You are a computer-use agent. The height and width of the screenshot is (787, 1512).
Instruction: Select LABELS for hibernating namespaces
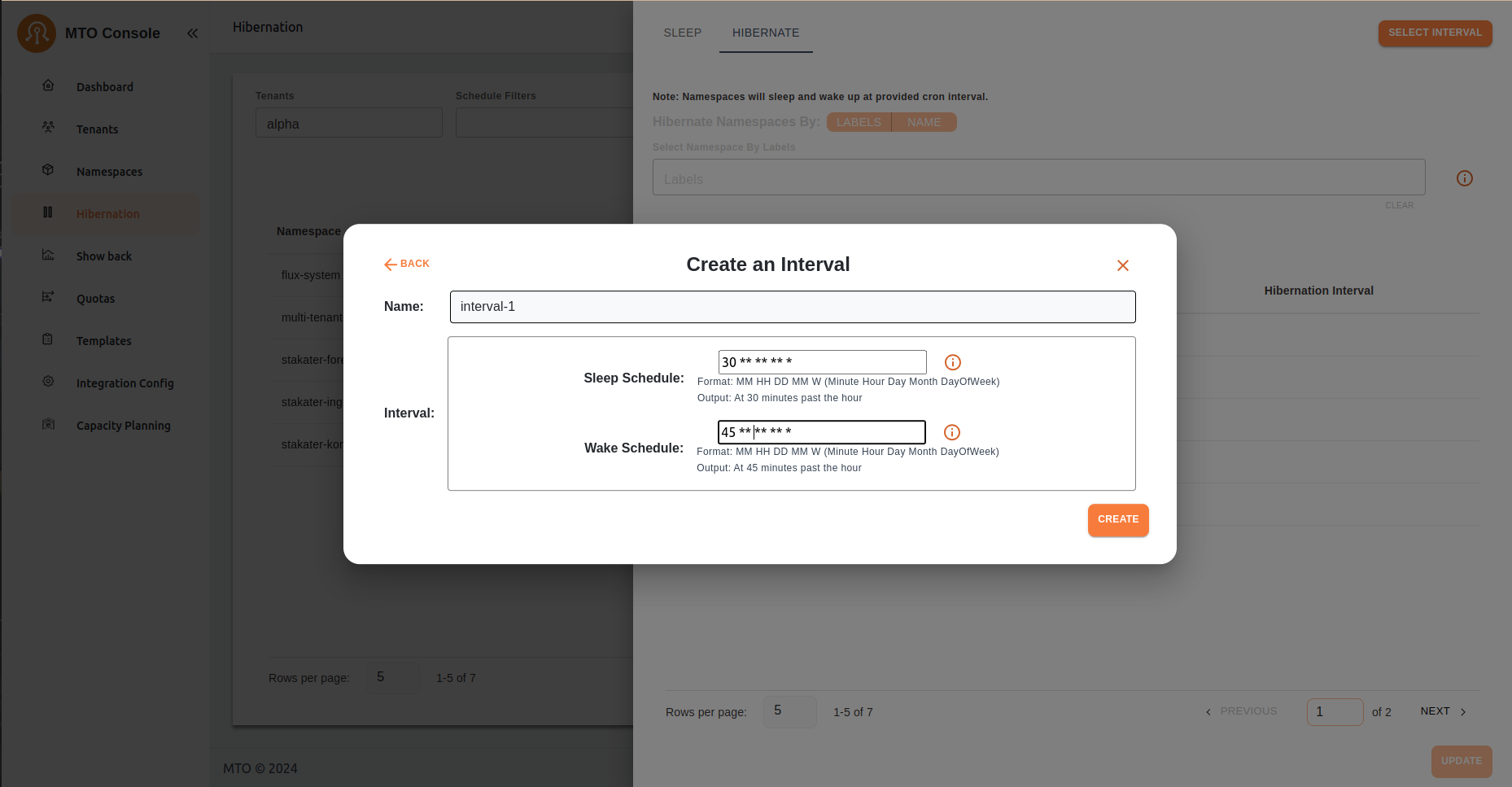[x=859, y=121]
